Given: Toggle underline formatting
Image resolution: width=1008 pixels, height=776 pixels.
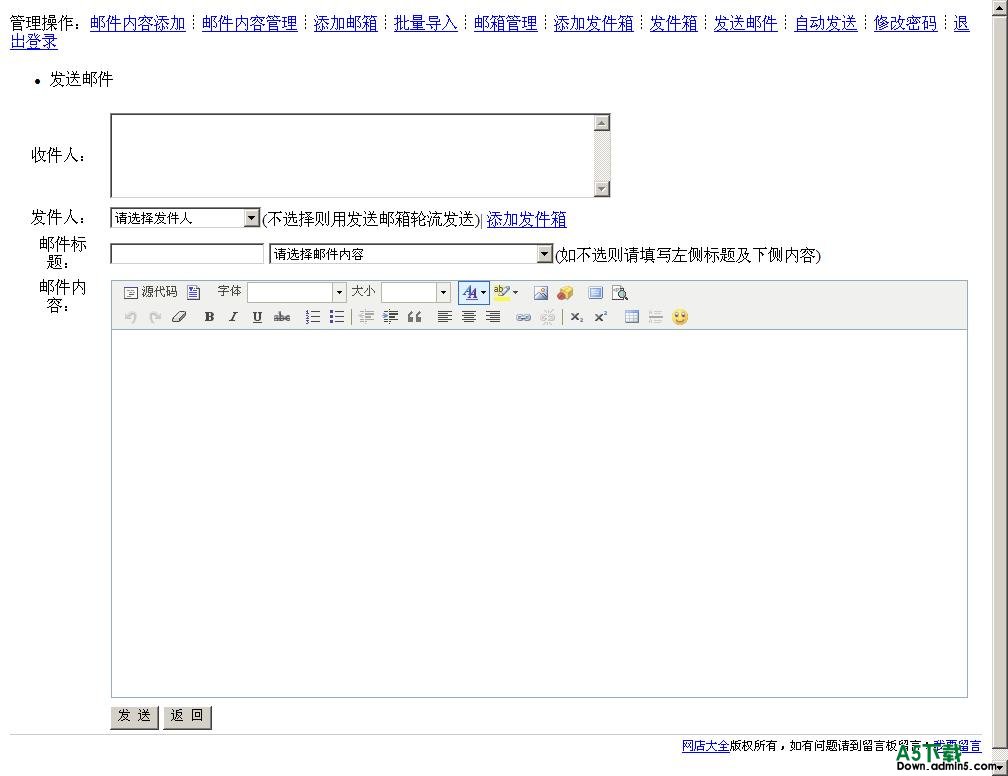Looking at the screenshot, I should (x=257, y=317).
